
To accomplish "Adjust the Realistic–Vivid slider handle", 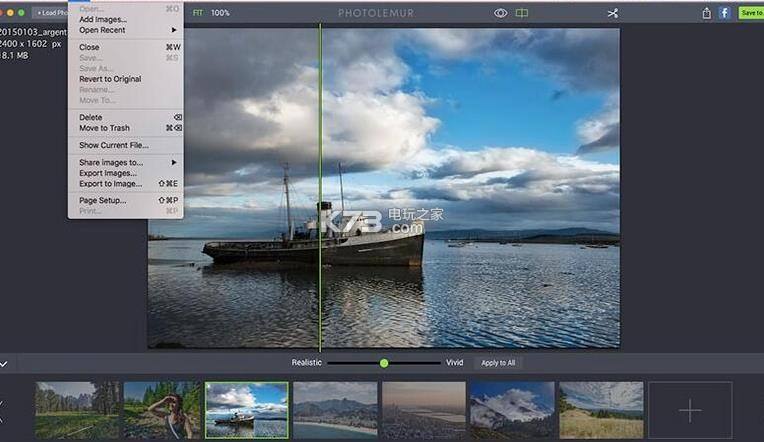I will pos(384,363).
